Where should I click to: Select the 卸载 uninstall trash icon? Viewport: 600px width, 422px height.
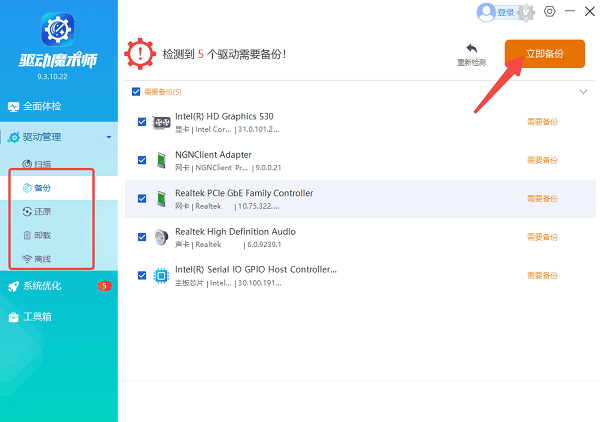(27, 235)
